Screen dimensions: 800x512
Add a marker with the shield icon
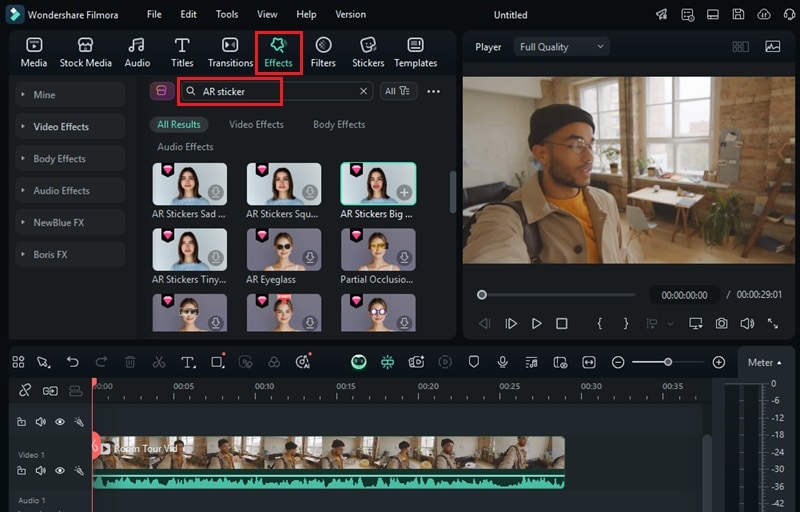coord(473,362)
